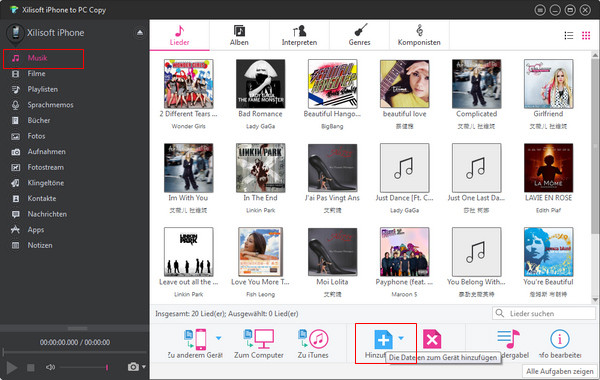The width and height of the screenshot is (600, 380).
Task: Select You Belong With Me placeholder cover
Action: [x=476, y=252]
